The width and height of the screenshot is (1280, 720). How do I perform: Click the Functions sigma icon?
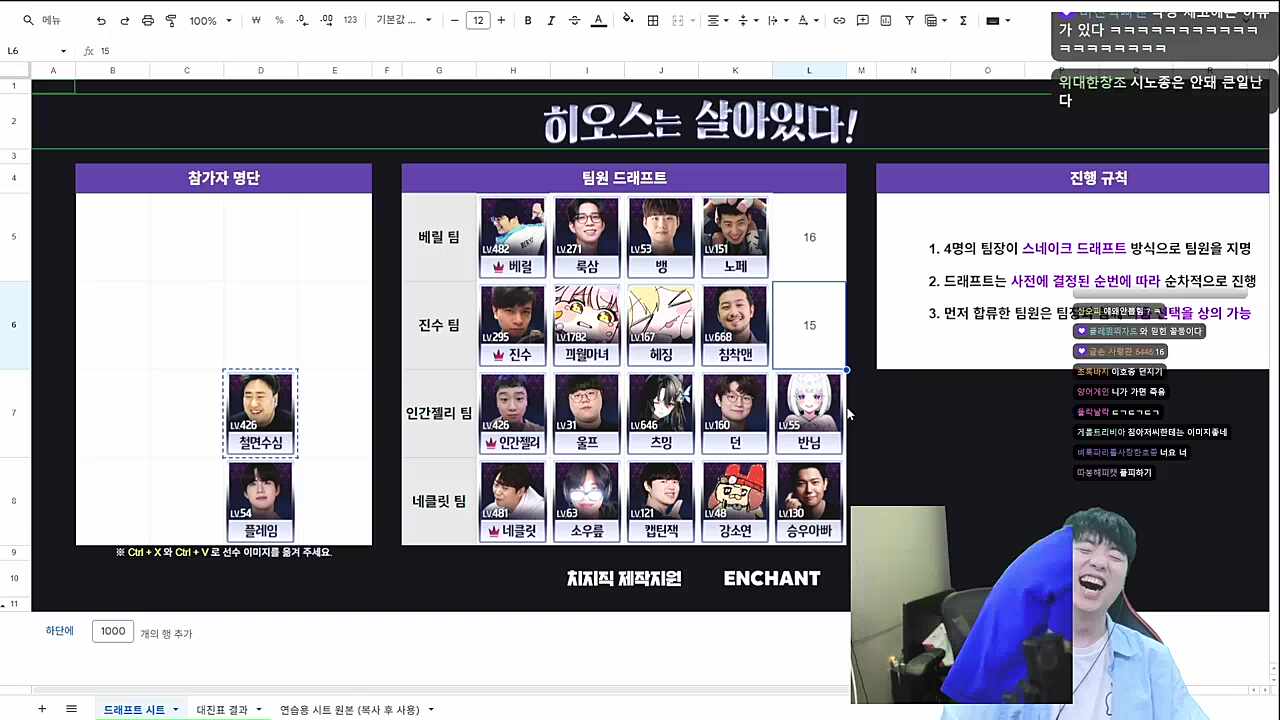click(963, 20)
